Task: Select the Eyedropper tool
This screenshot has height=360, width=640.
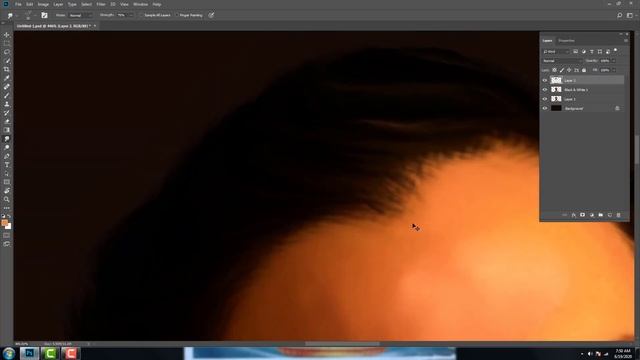Action: click(7, 78)
